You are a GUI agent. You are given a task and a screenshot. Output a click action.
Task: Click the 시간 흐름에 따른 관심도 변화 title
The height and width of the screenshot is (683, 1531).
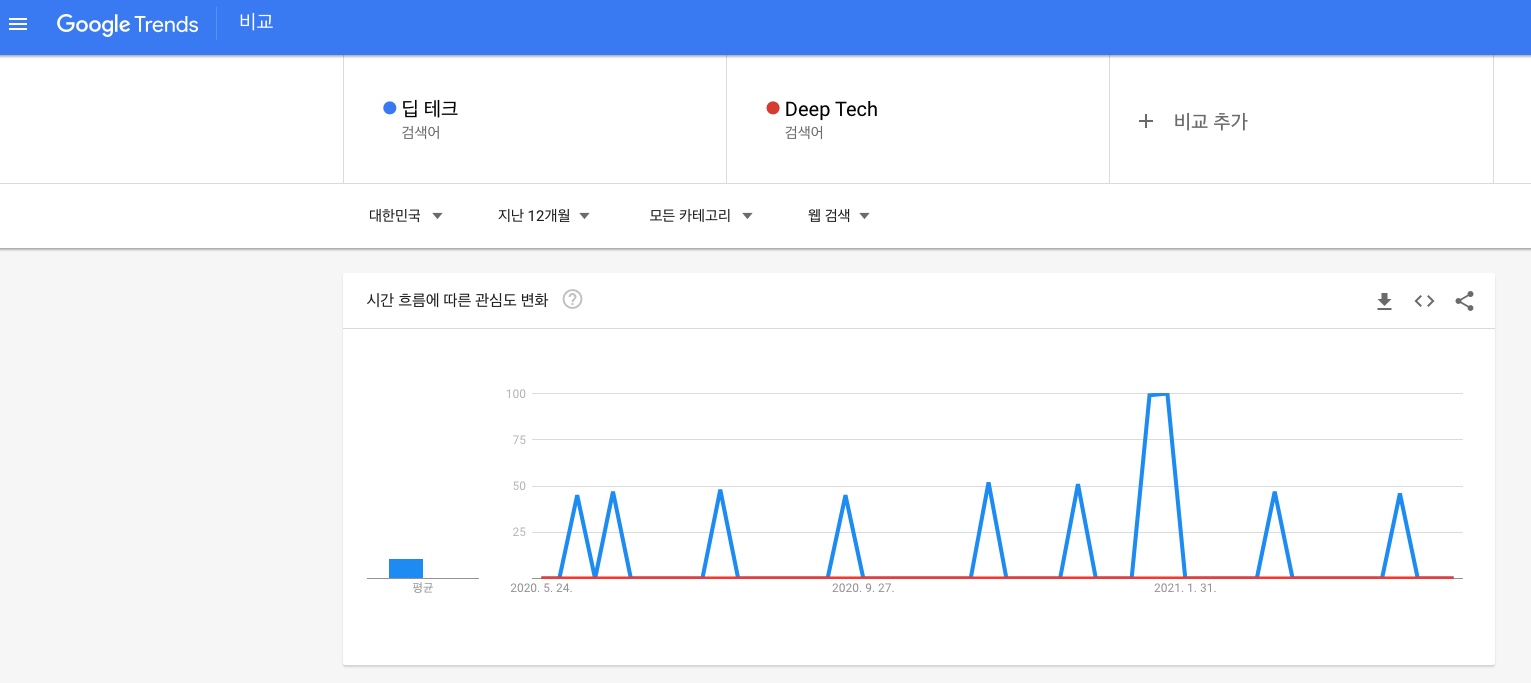457,299
